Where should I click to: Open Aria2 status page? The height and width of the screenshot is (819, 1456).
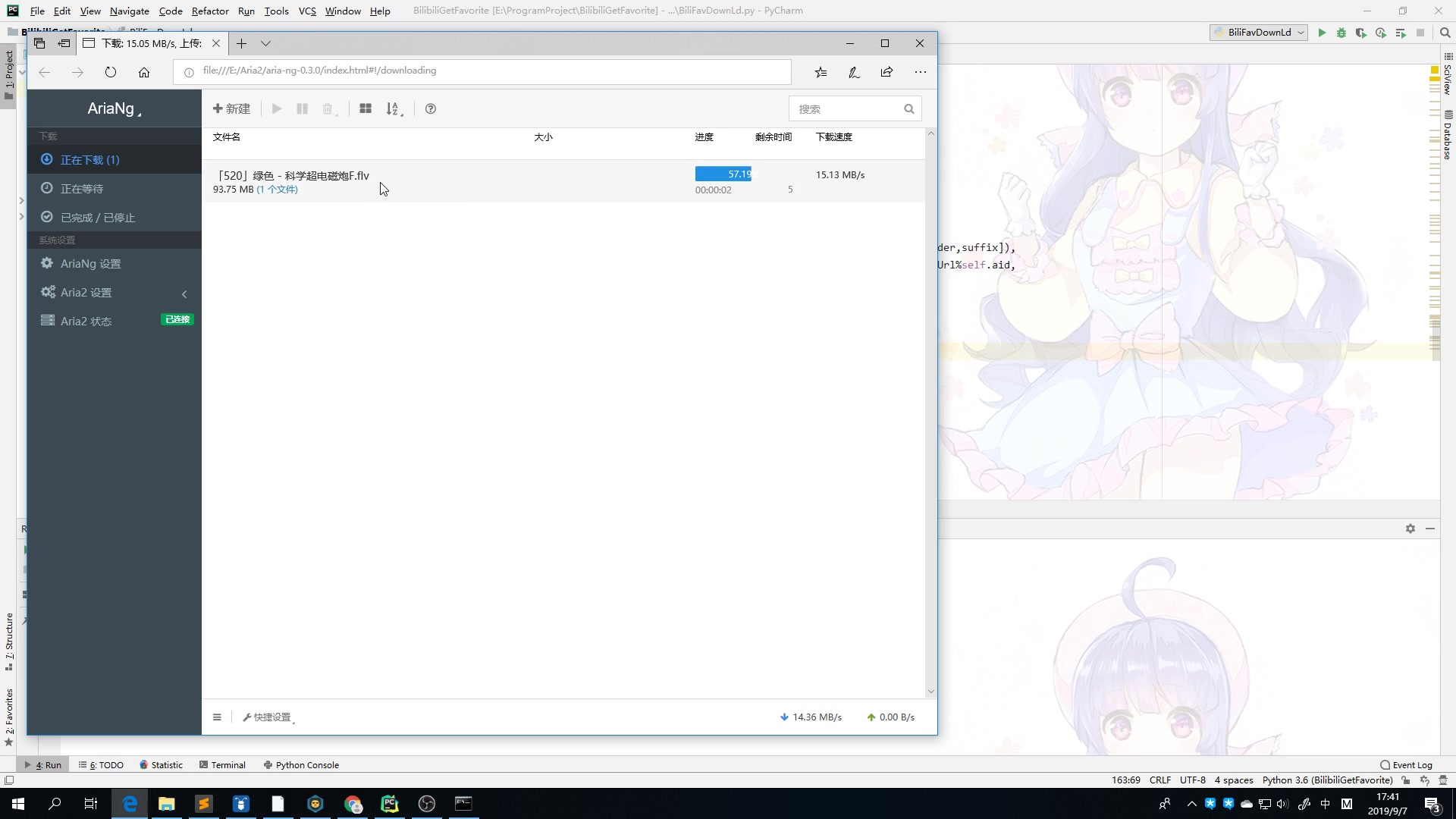click(x=86, y=321)
